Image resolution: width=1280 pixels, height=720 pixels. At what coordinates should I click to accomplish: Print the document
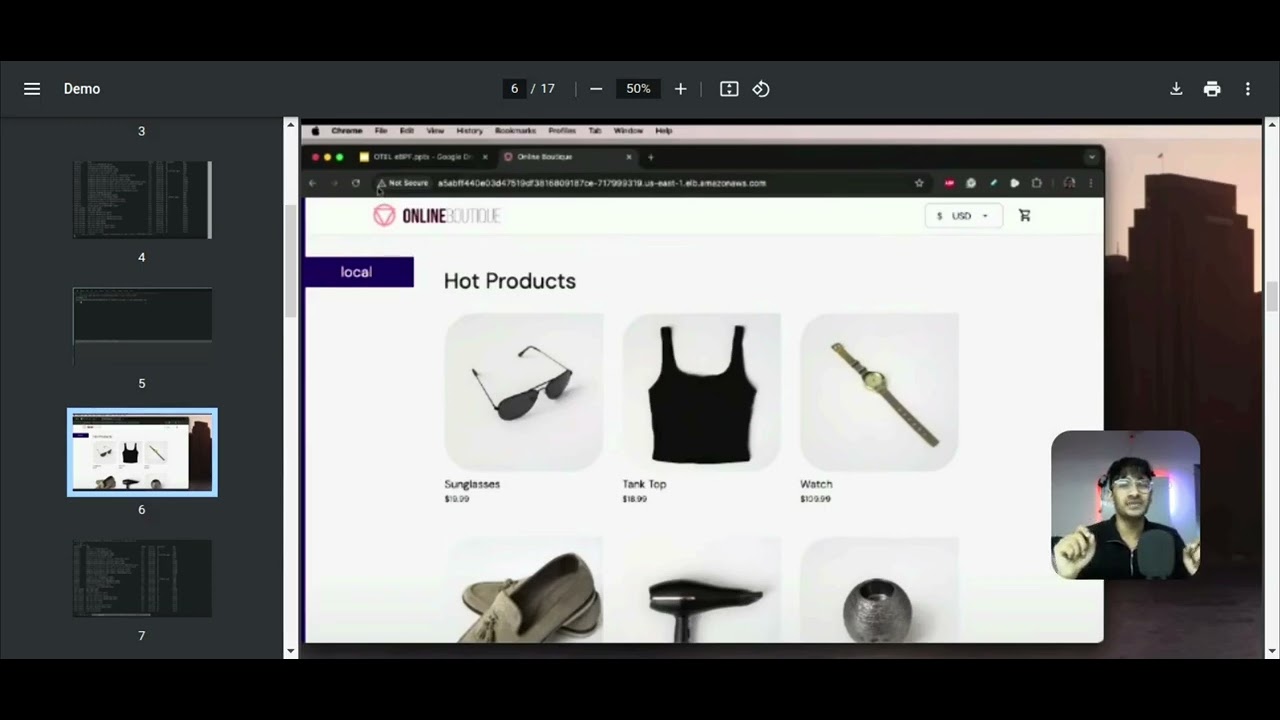tap(1212, 89)
